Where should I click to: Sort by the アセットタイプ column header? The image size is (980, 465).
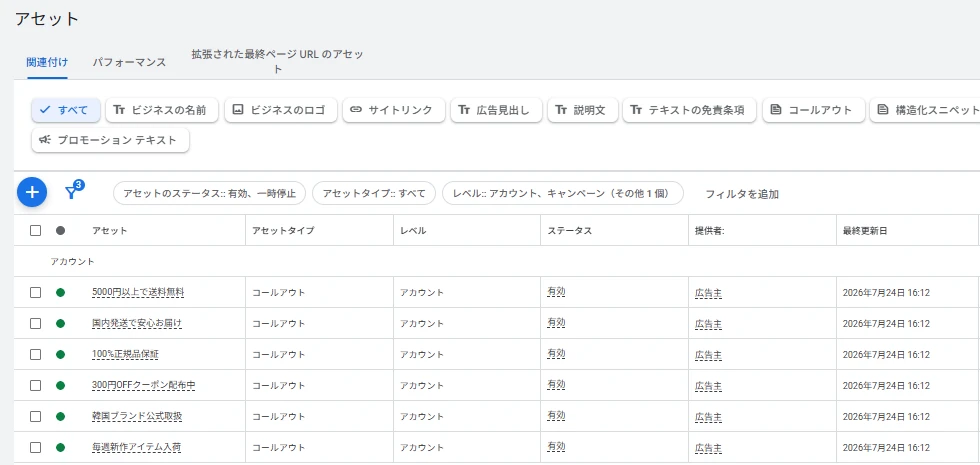[x=282, y=231]
